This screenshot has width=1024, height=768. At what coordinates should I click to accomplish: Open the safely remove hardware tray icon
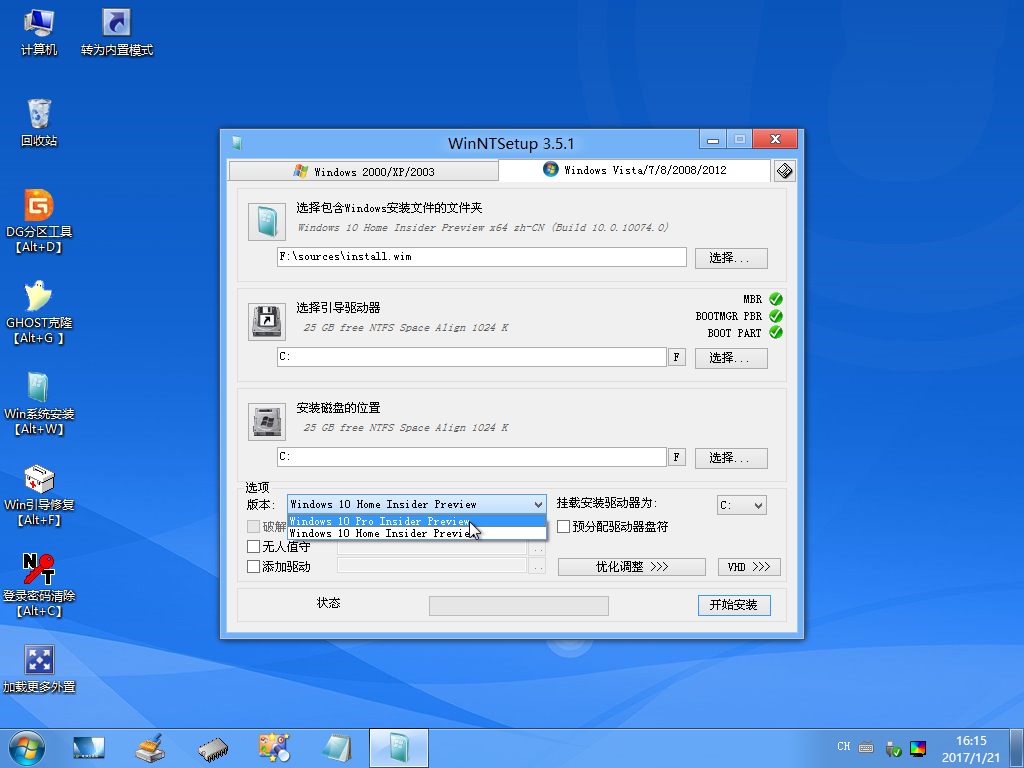[x=893, y=748]
